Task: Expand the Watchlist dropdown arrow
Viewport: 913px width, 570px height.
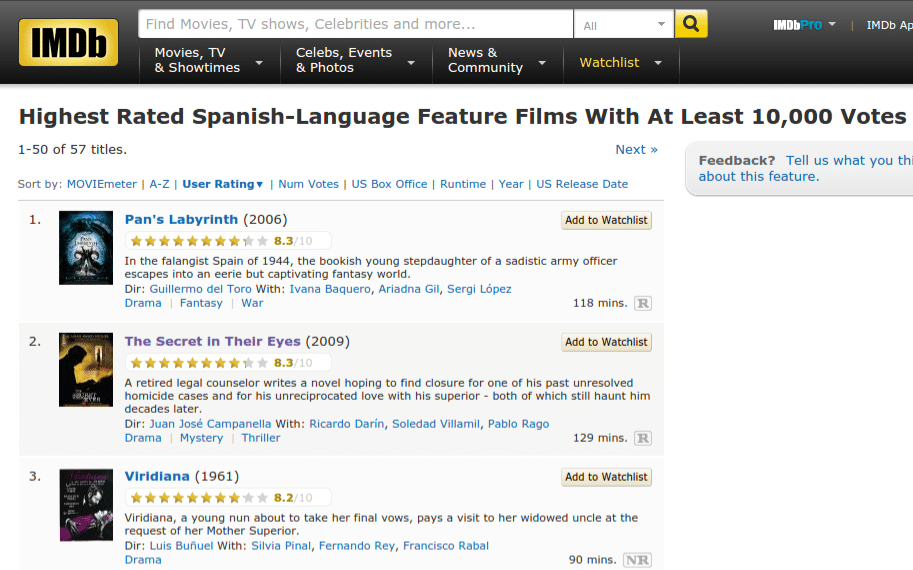Action: [x=658, y=63]
